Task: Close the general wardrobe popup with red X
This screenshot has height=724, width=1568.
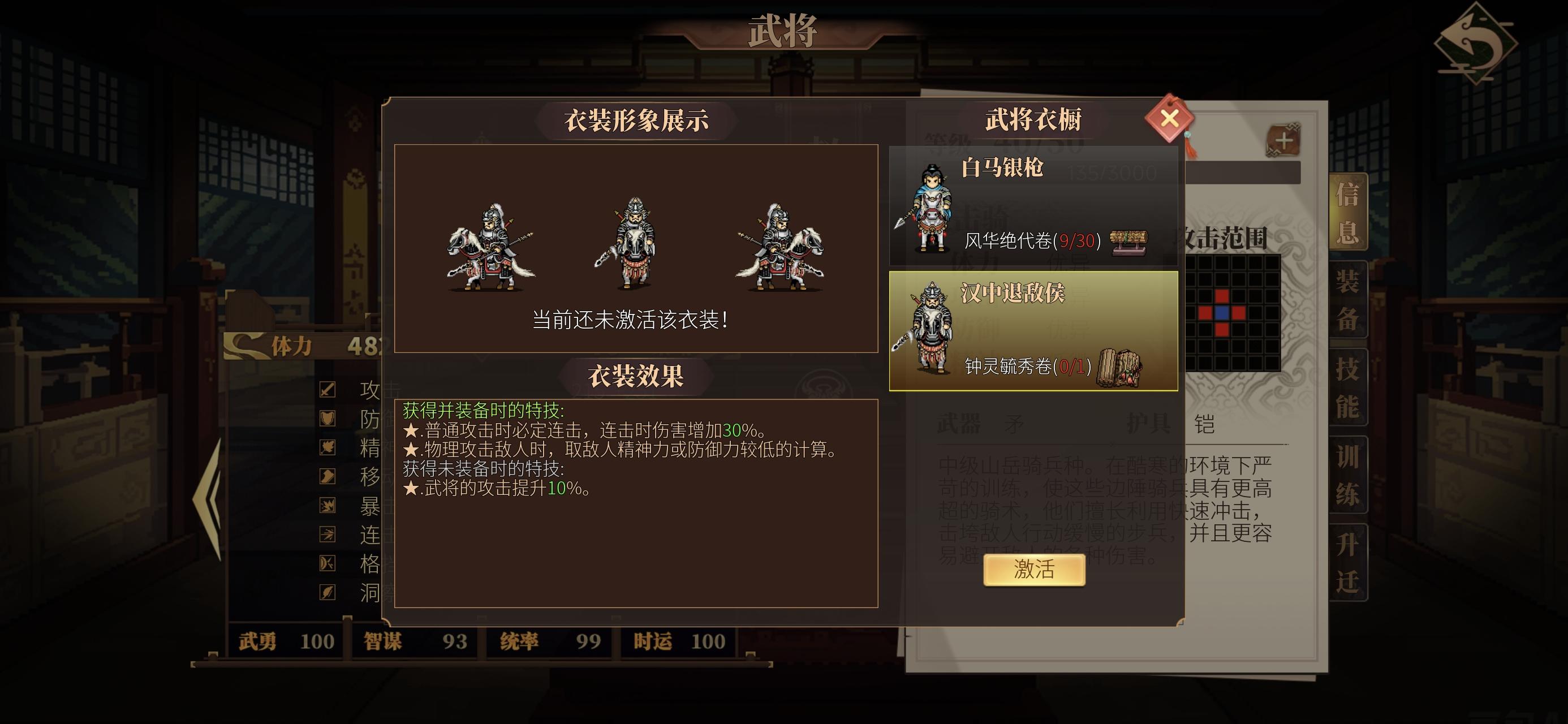Action: pos(1169,118)
